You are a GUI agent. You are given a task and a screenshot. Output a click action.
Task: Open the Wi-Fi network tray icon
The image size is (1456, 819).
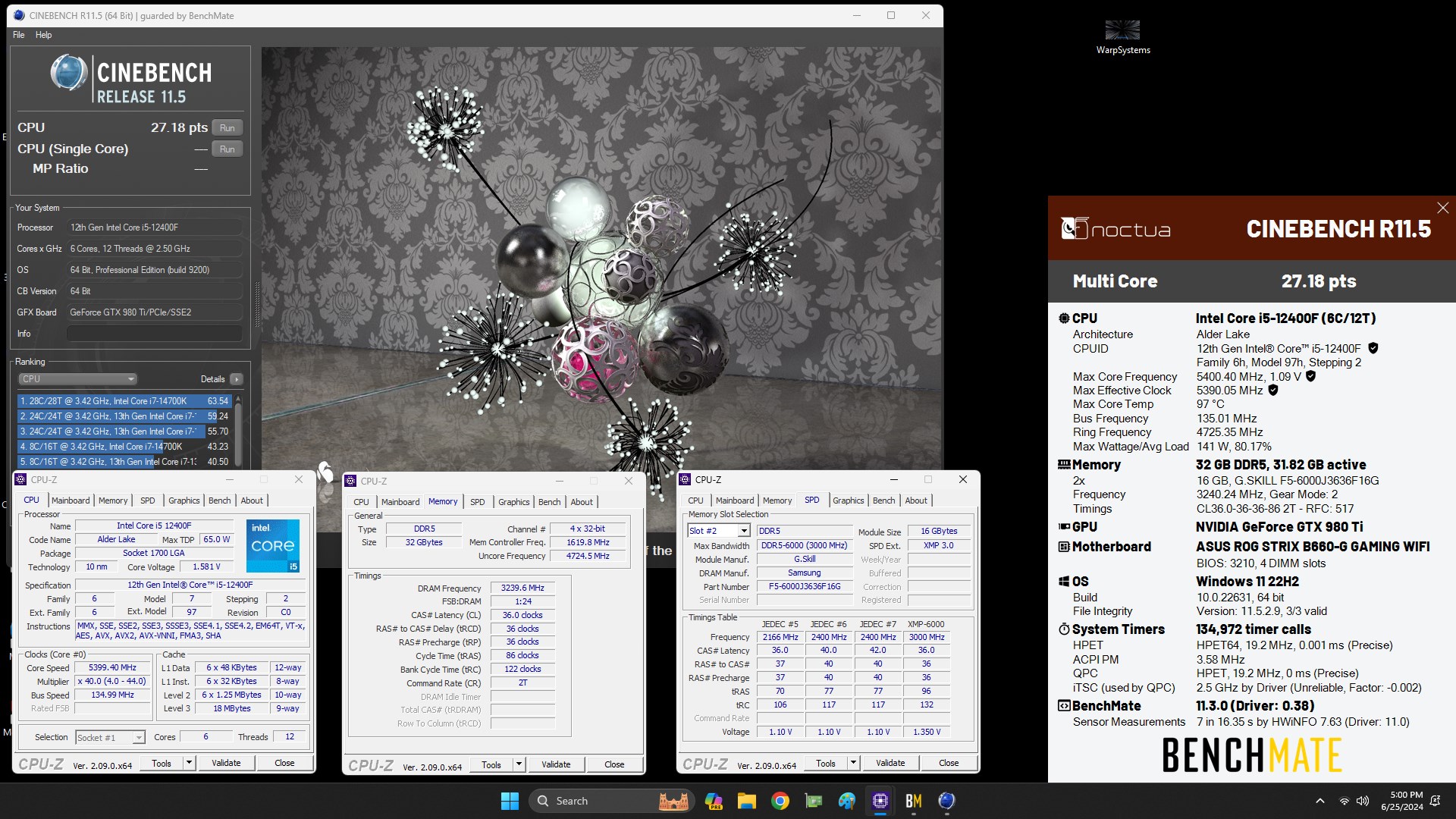pyautogui.click(x=1344, y=801)
